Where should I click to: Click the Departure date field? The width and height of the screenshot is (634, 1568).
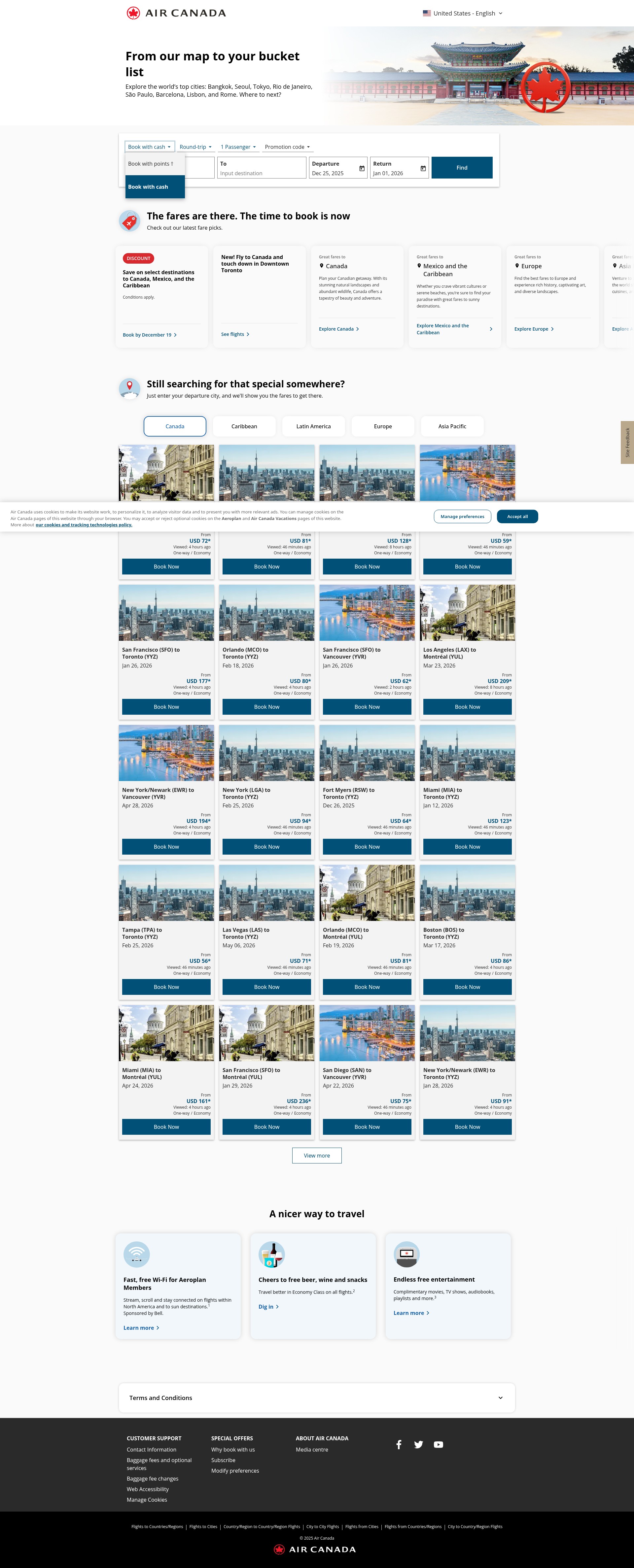[x=338, y=168]
